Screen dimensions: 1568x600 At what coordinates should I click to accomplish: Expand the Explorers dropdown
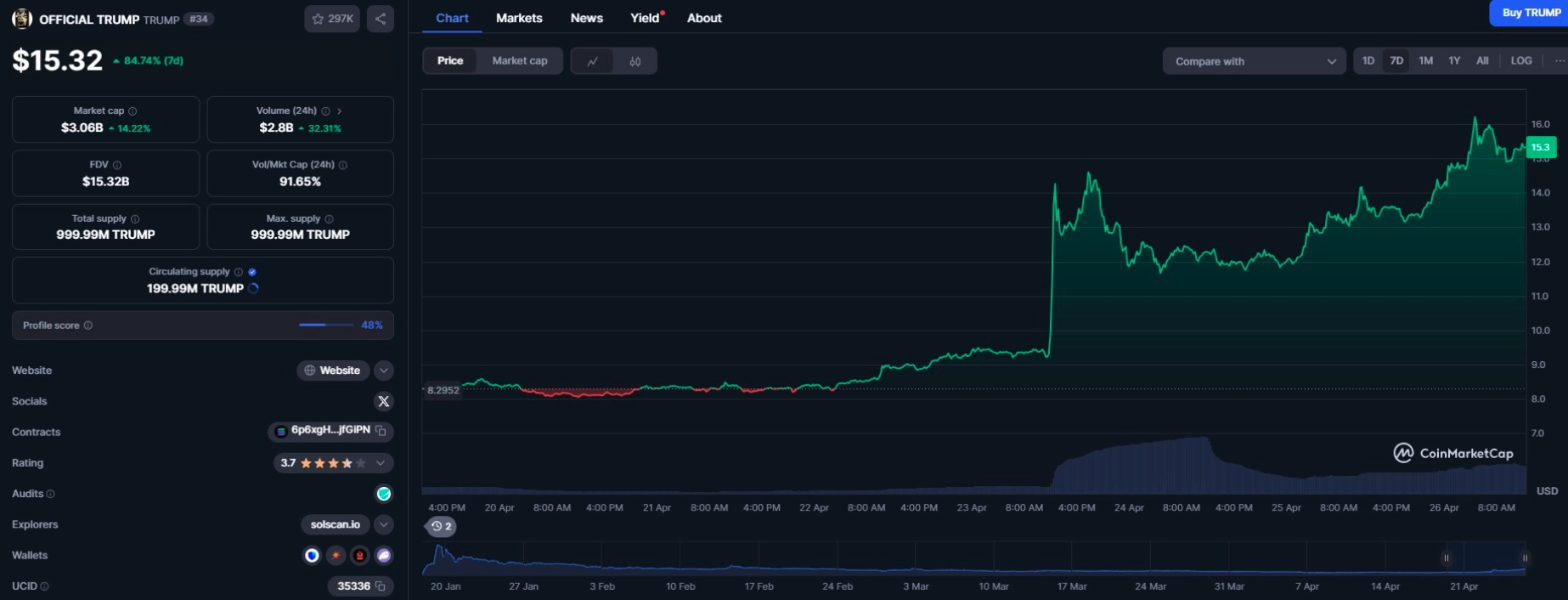pos(384,524)
